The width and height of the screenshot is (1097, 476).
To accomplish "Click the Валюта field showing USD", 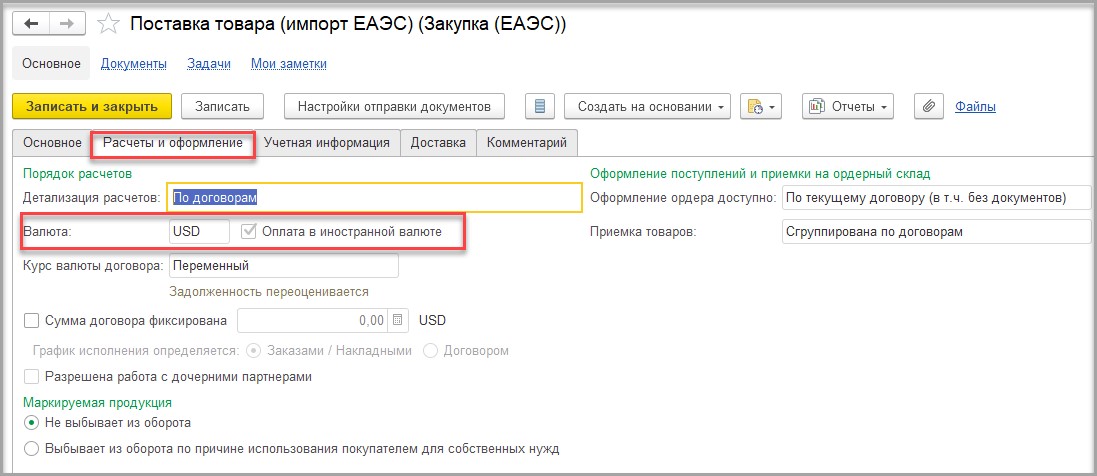I will click(x=199, y=232).
